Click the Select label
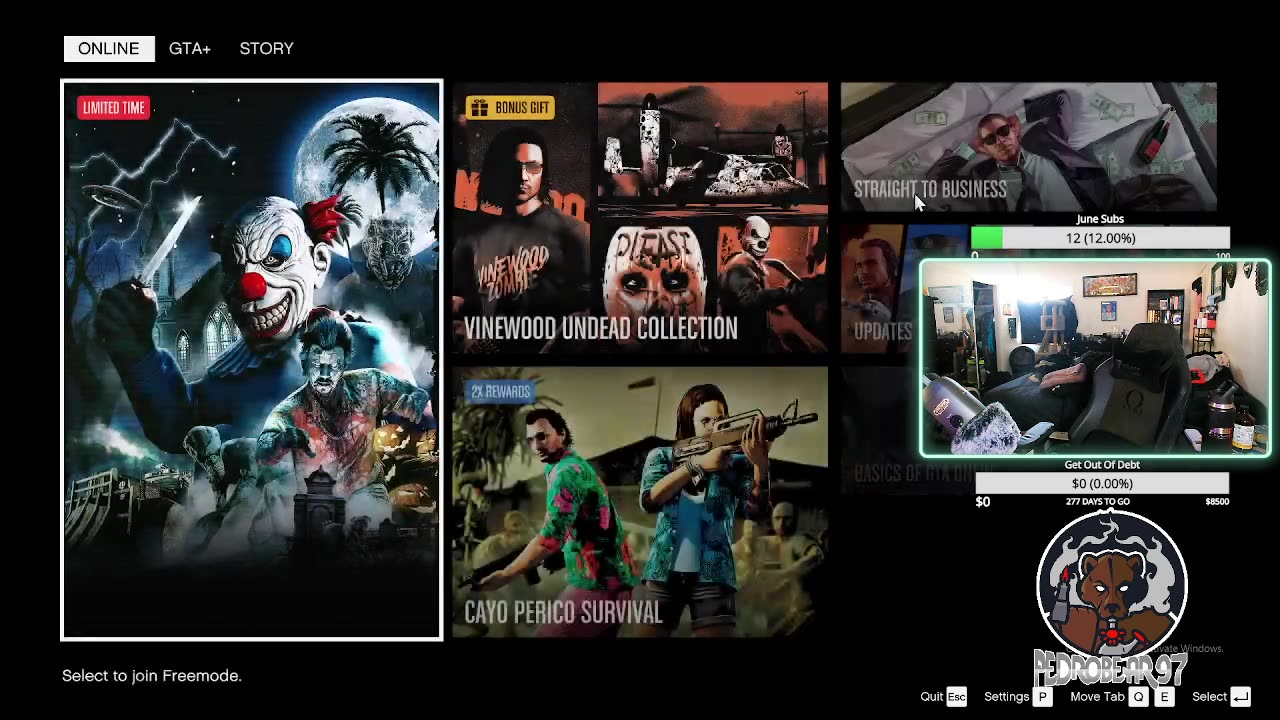This screenshot has width=1280, height=720. click(x=1209, y=696)
